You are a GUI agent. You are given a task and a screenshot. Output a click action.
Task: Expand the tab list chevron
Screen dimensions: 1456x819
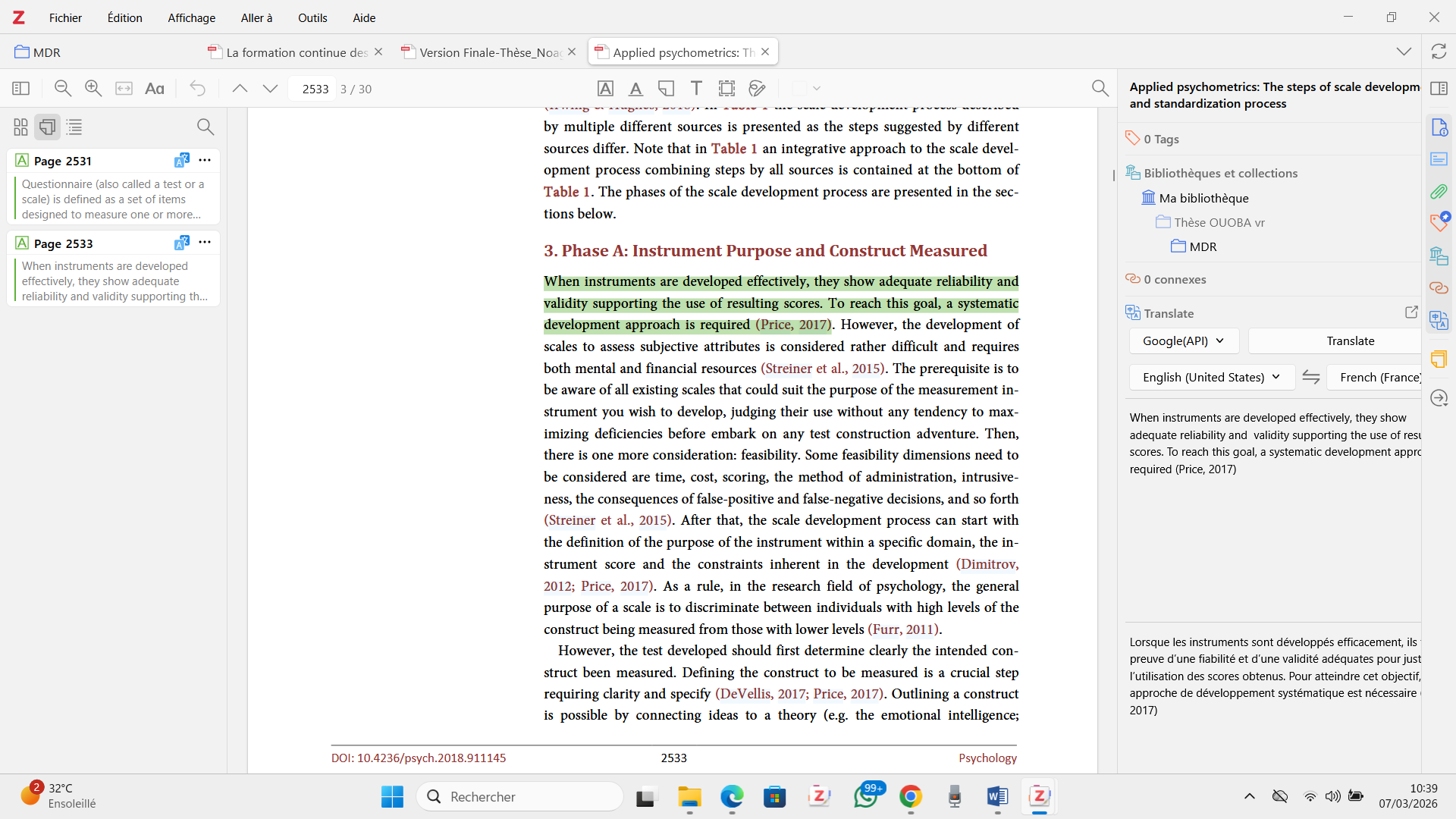tap(1404, 52)
